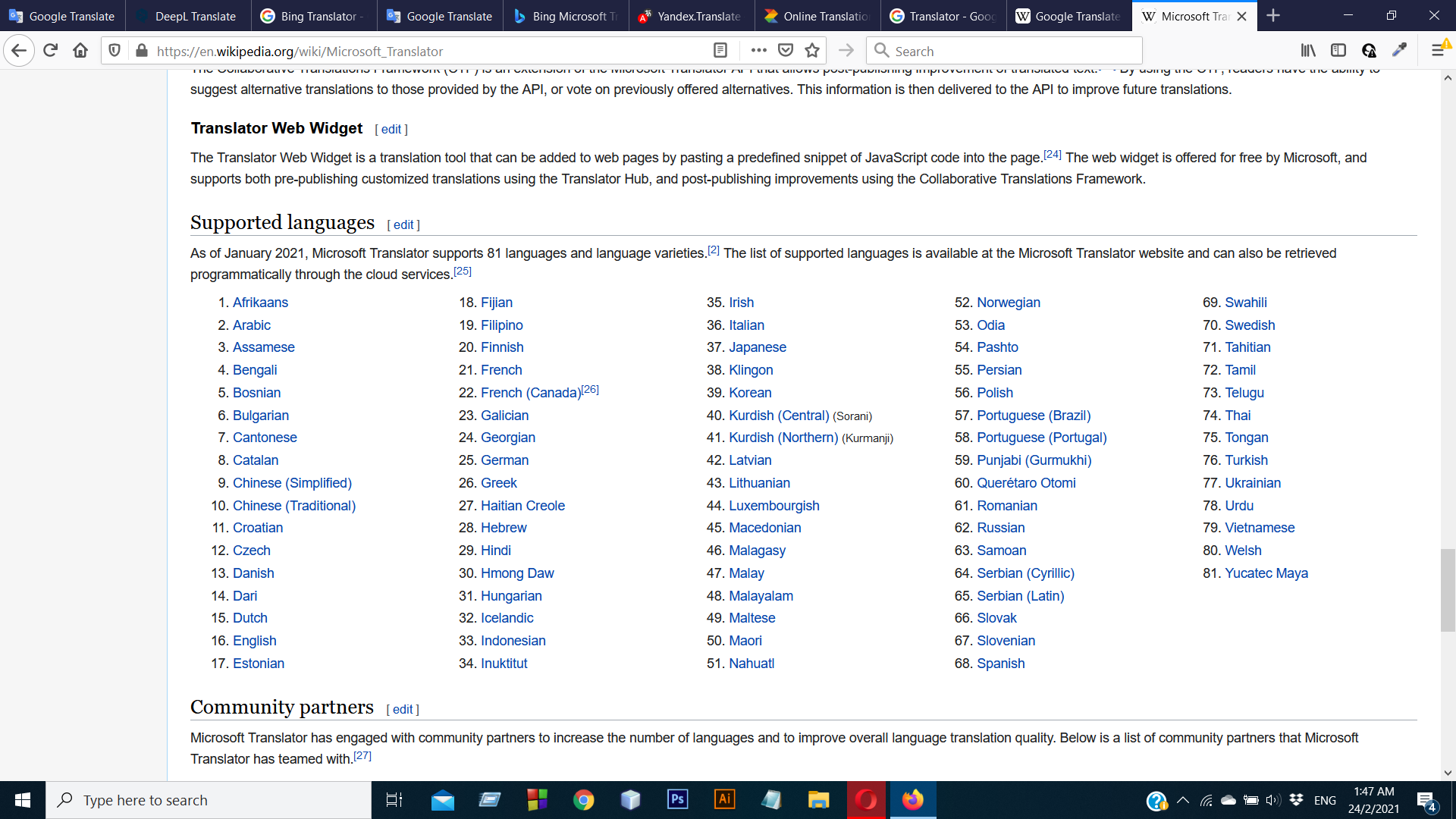Open the browser home page

[80, 51]
